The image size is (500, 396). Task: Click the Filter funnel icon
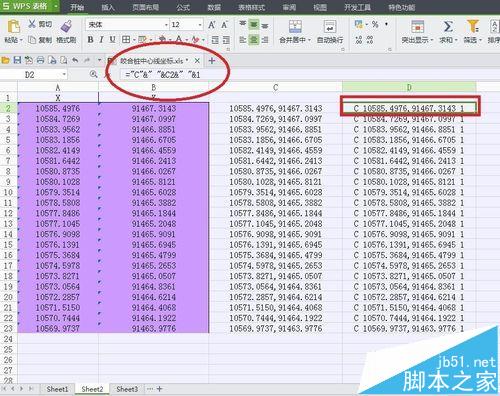[x=473, y=26]
